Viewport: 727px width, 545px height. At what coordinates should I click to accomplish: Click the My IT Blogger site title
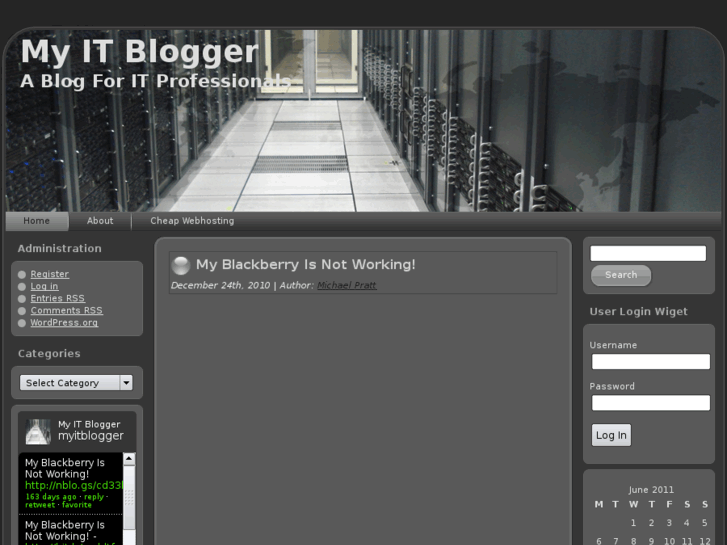[140, 51]
